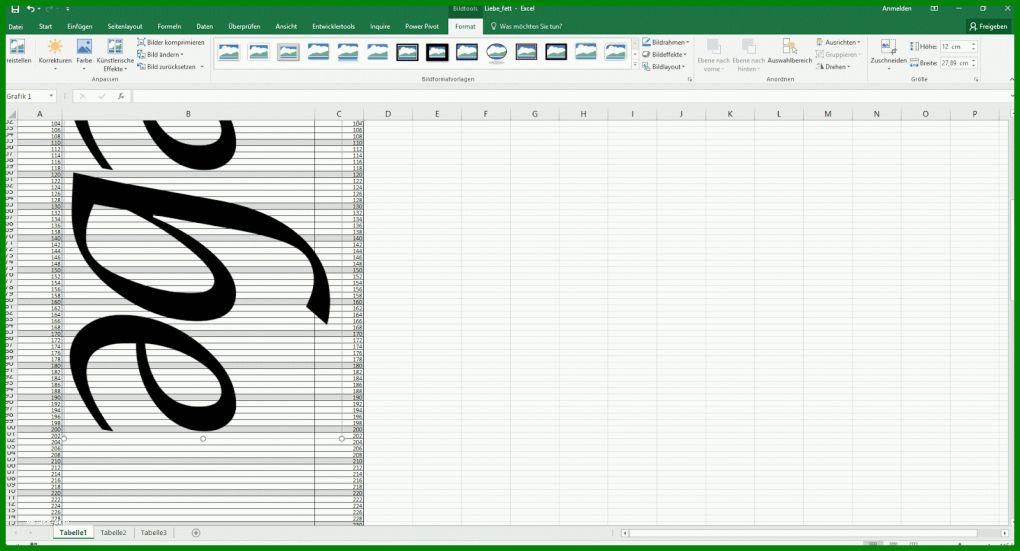Open the undo history dropdown arrow

coord(39,9)
